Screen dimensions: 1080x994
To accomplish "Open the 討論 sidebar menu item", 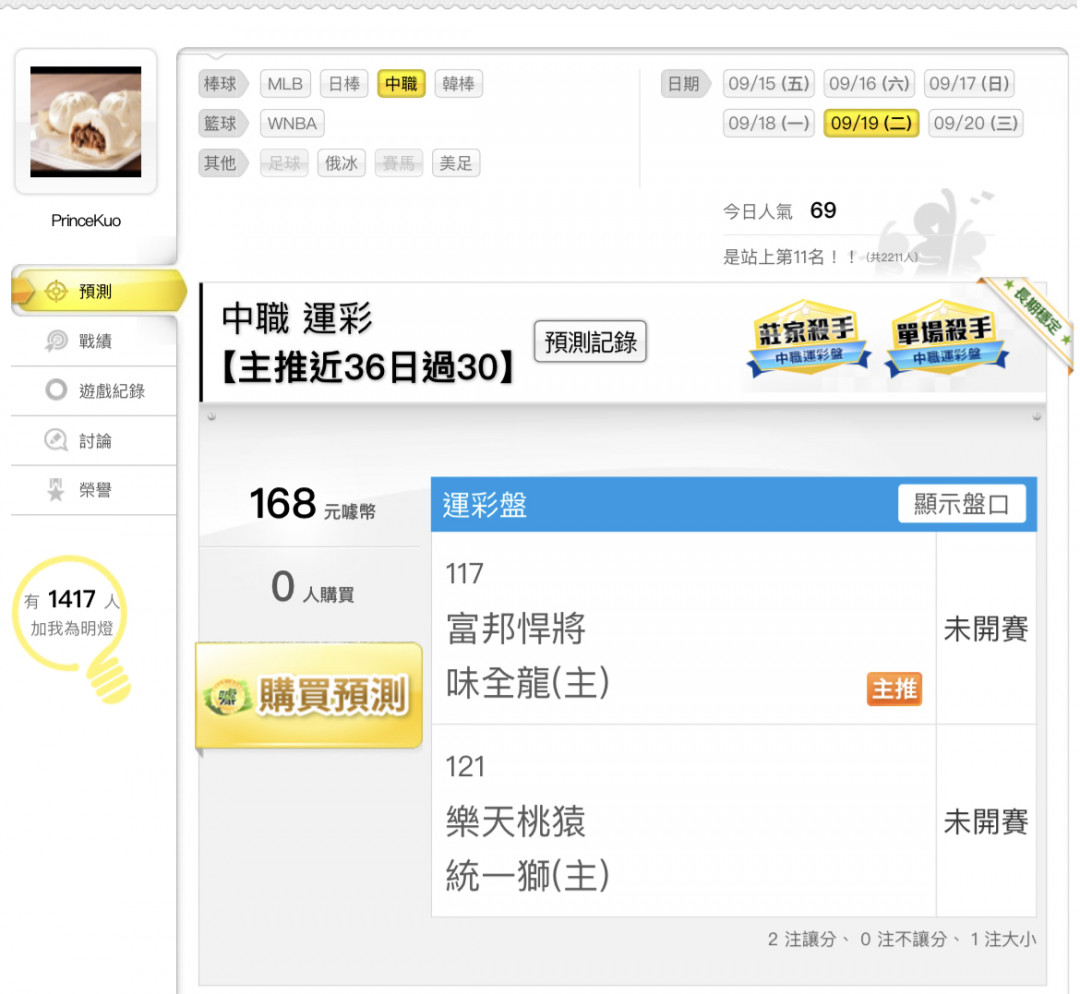I will [94, 440].
